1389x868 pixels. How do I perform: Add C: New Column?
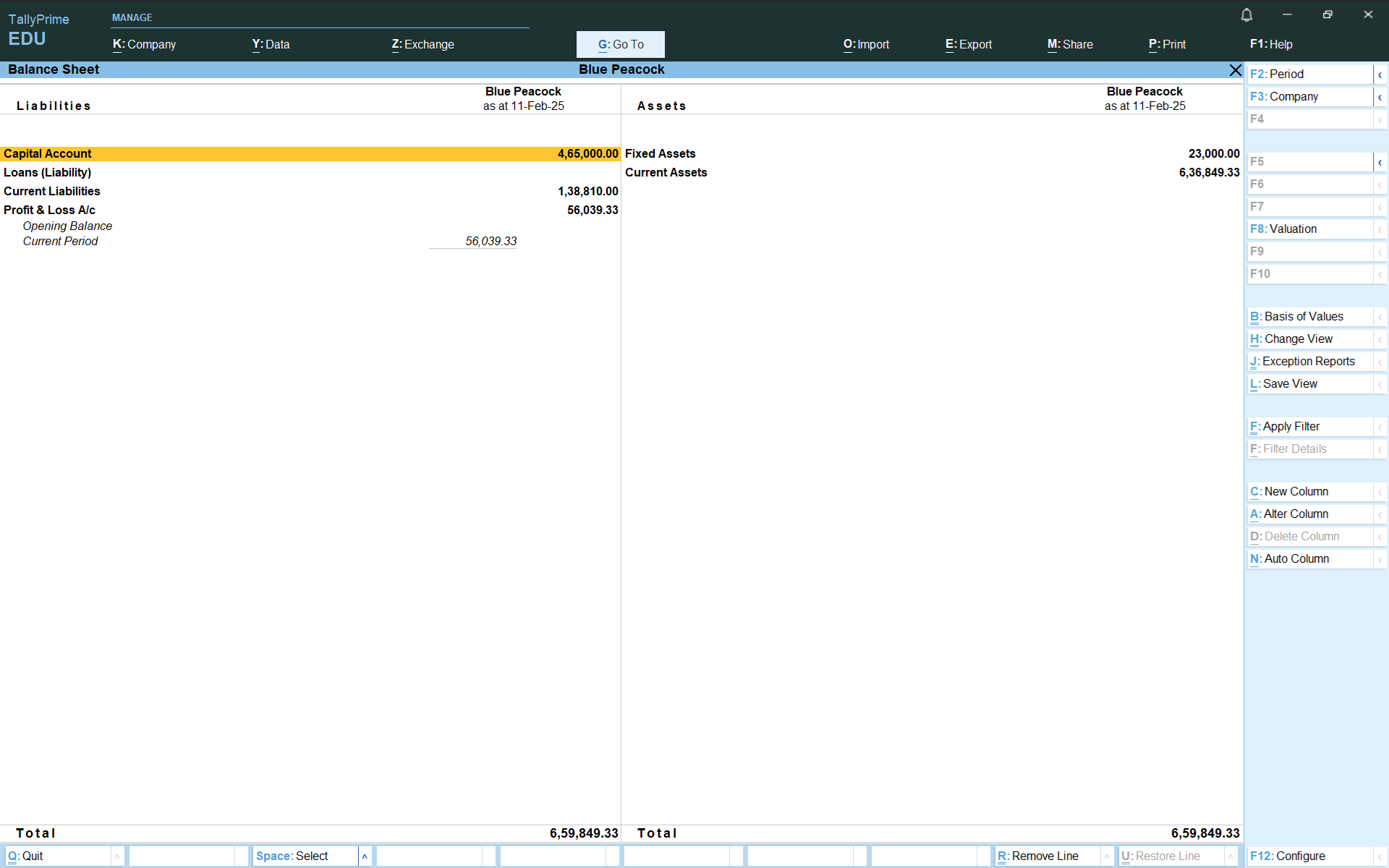1309,492
